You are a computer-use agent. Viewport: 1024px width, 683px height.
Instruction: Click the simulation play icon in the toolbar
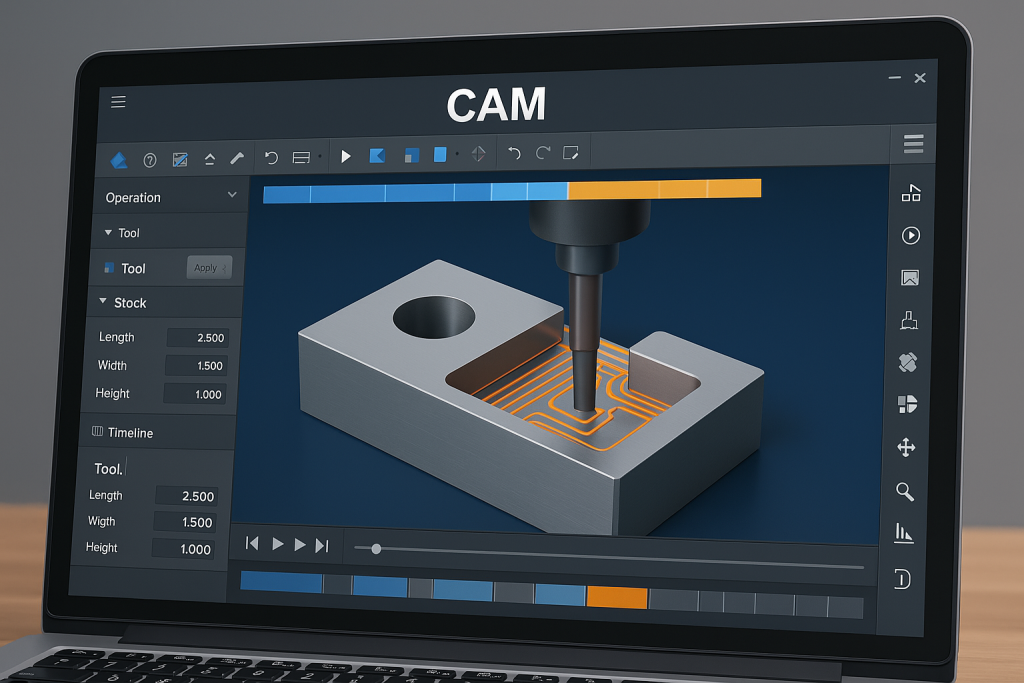347,156
